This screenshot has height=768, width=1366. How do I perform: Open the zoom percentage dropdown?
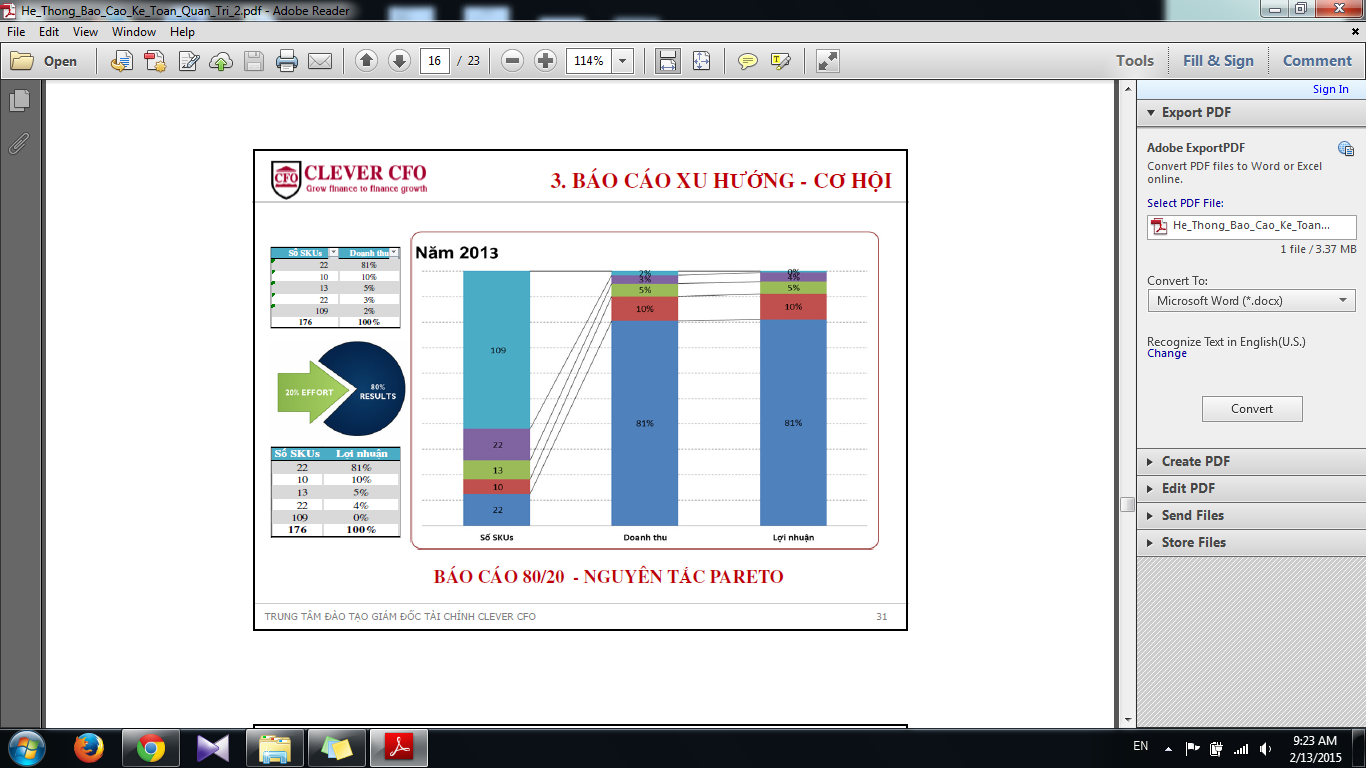pyautogui.click(x=623, y=61)
